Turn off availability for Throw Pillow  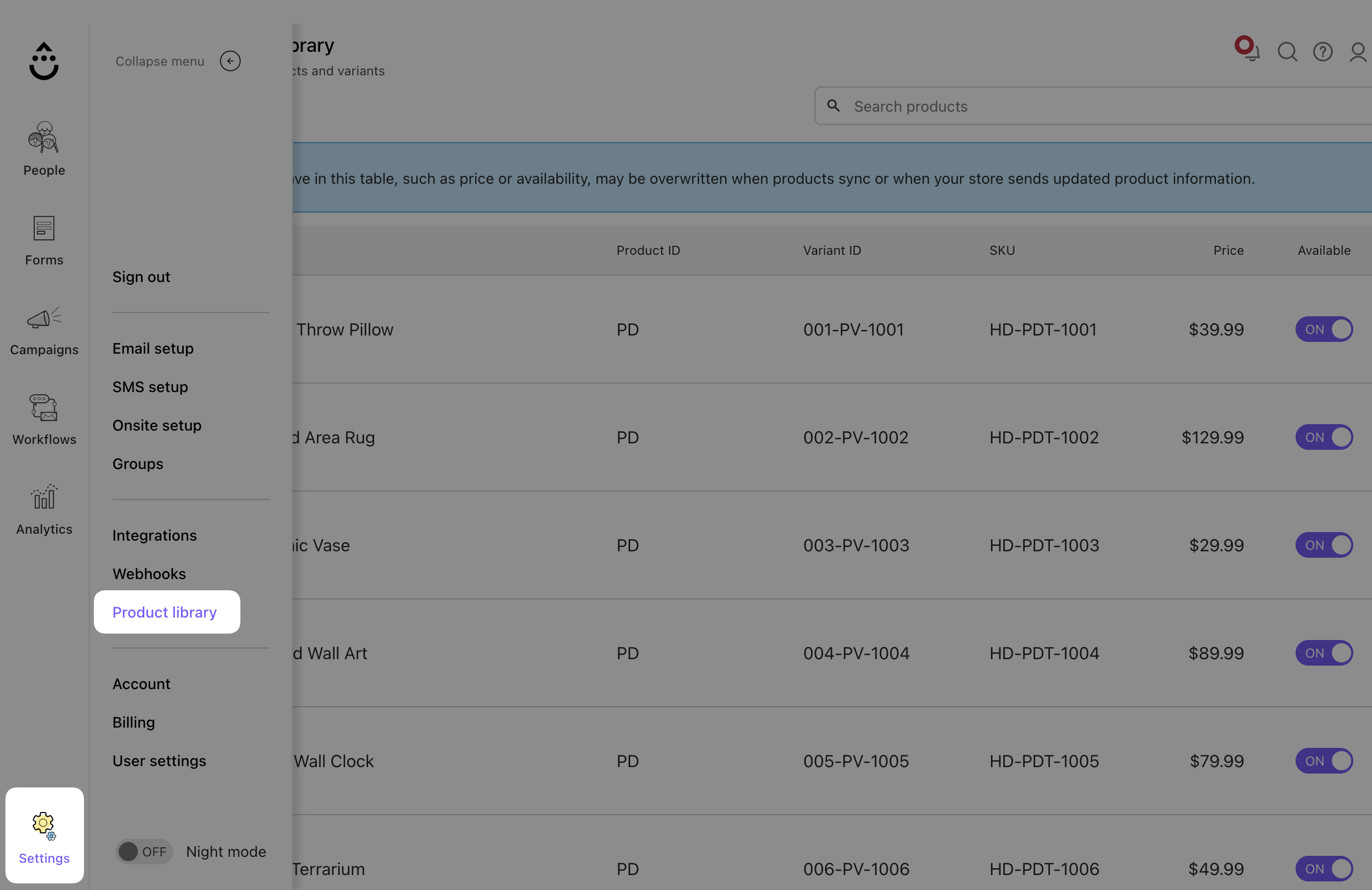point(1323,329)
